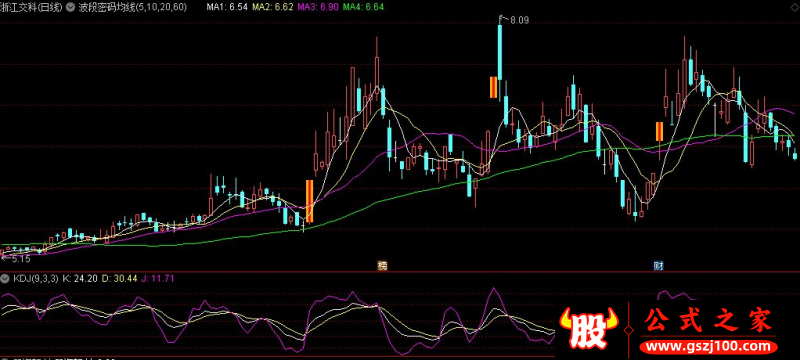
Task: Click the 5.15 low price label
Action: (x=21, y=260)
